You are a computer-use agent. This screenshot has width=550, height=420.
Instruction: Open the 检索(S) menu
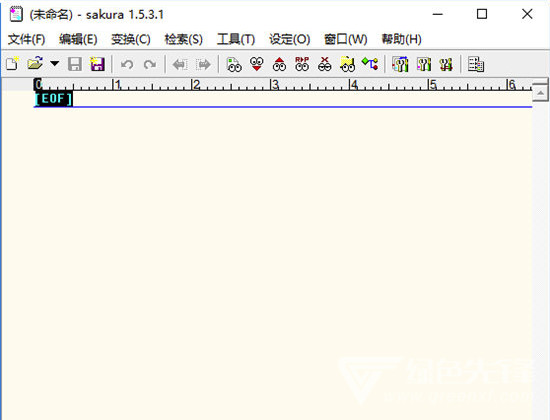coord(183,39)
